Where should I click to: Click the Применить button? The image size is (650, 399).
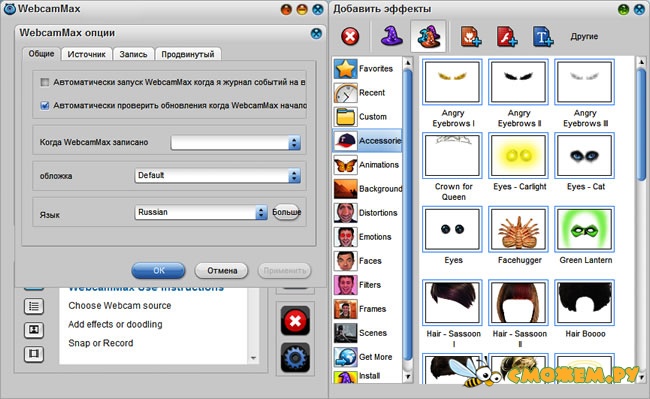[285, 271]
